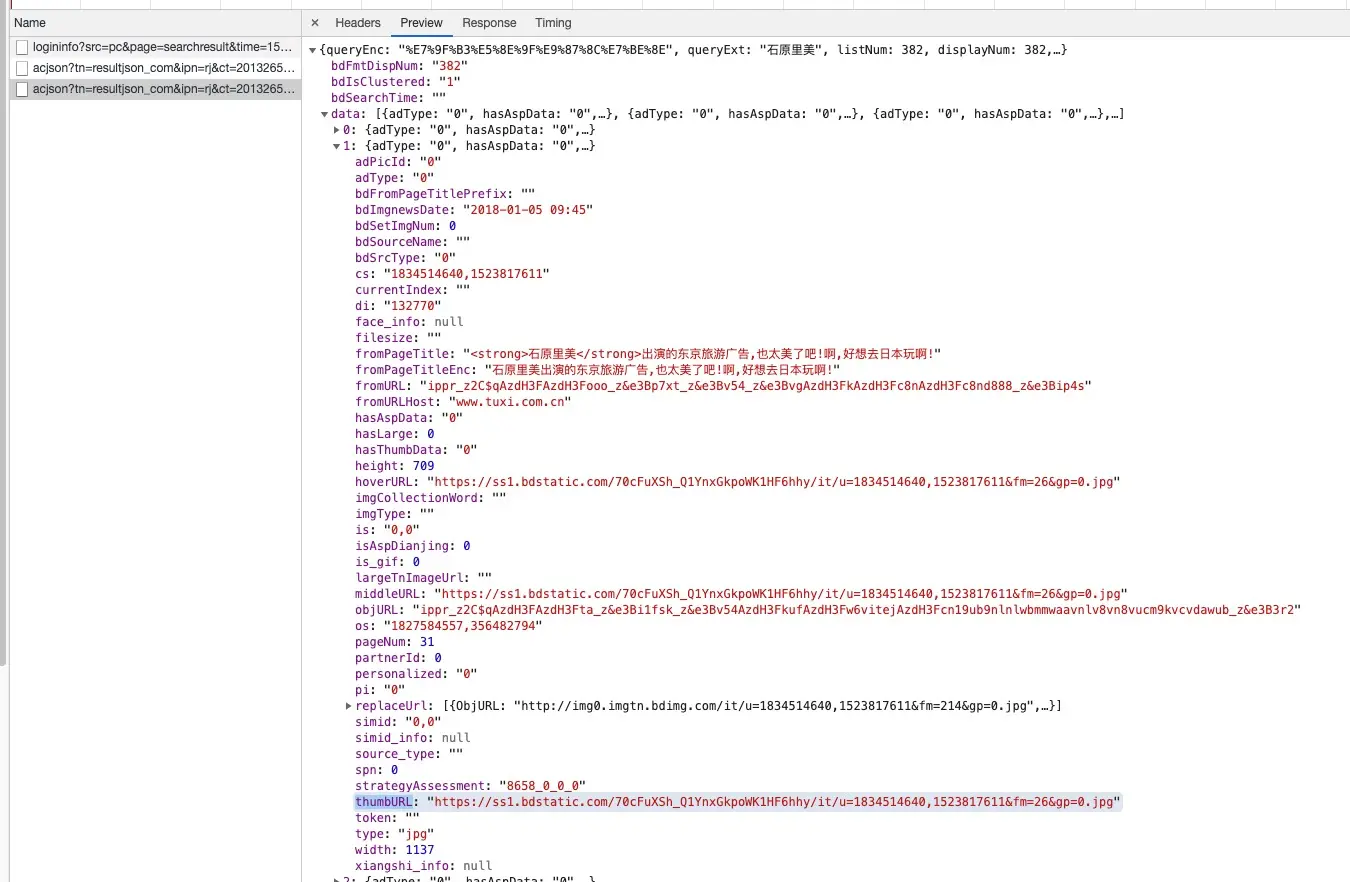Click the highlighted thumbURL row

(737, 802)
